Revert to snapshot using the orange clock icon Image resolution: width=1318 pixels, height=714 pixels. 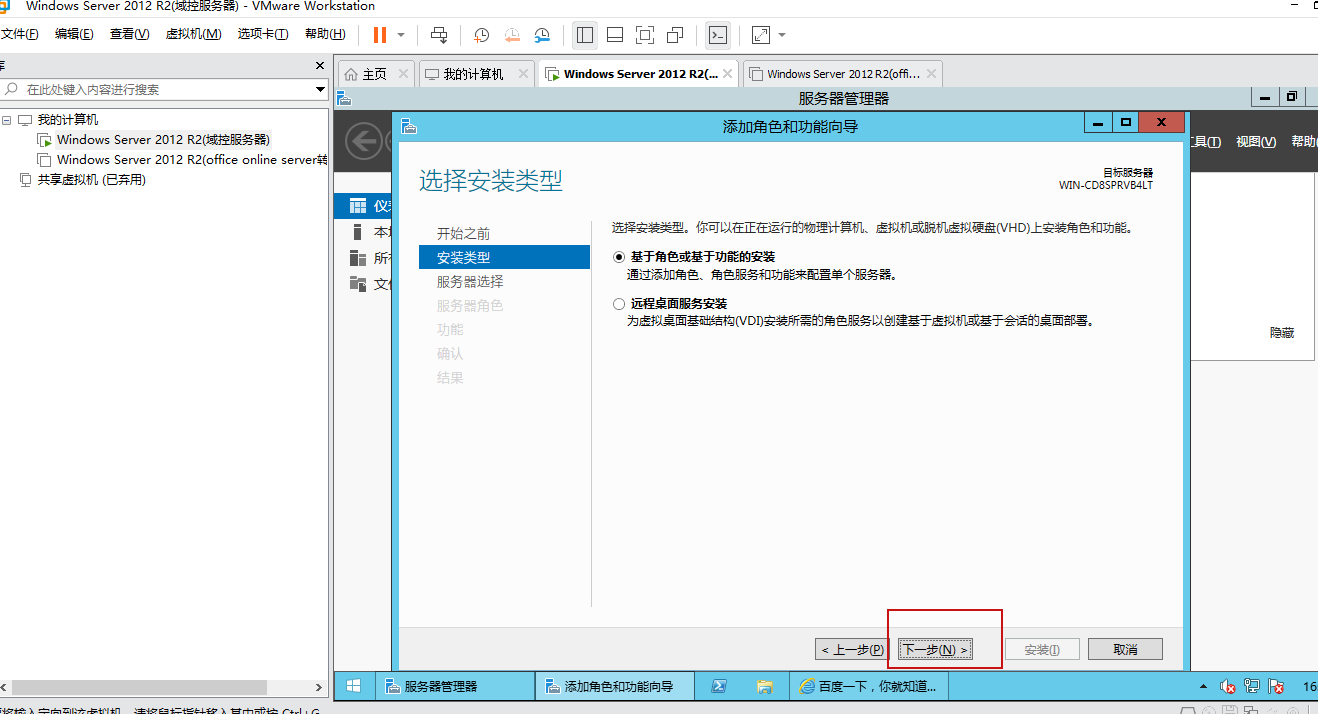pos(512,35)
